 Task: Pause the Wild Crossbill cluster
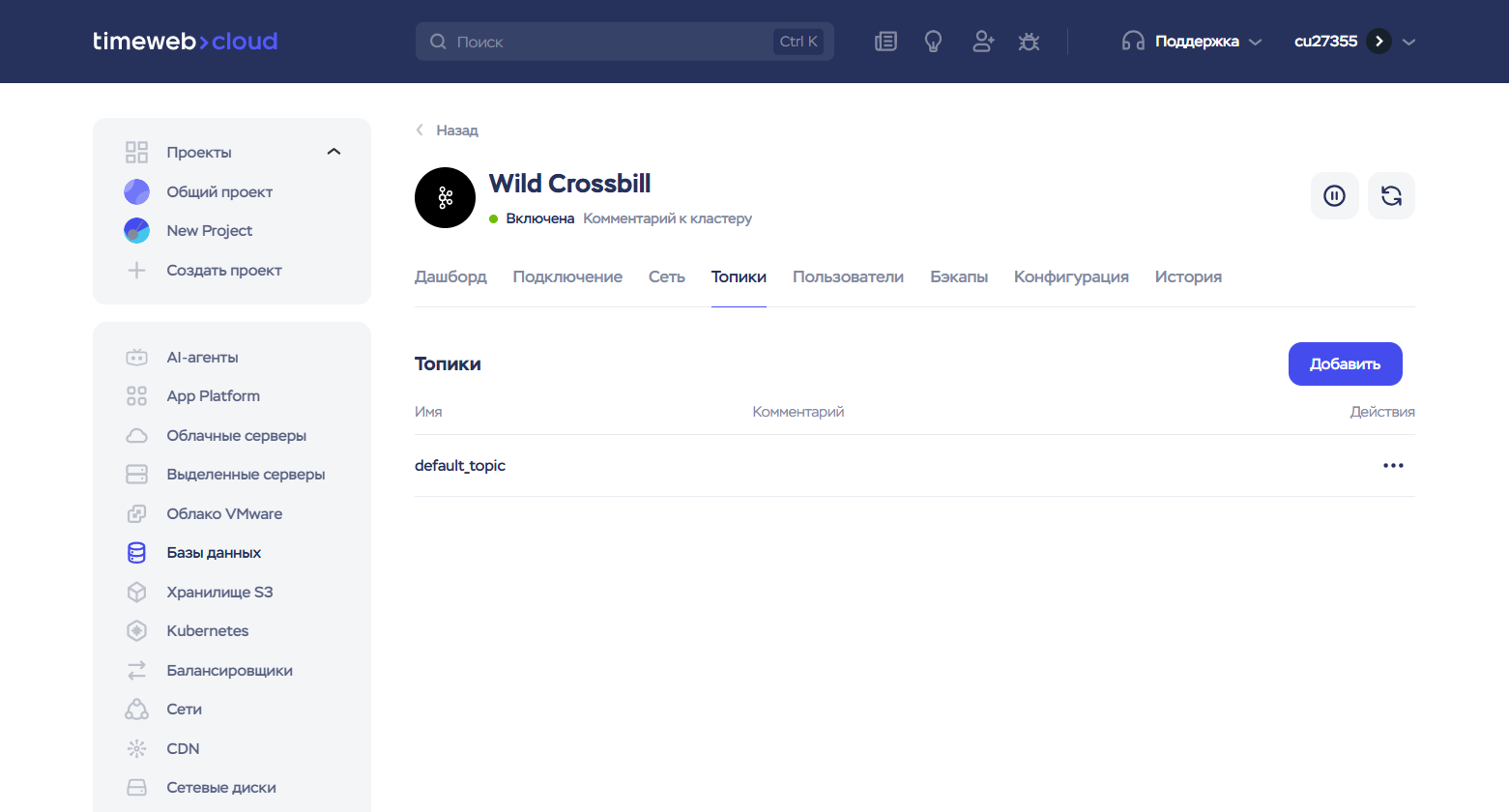(x=1334, y=196)
